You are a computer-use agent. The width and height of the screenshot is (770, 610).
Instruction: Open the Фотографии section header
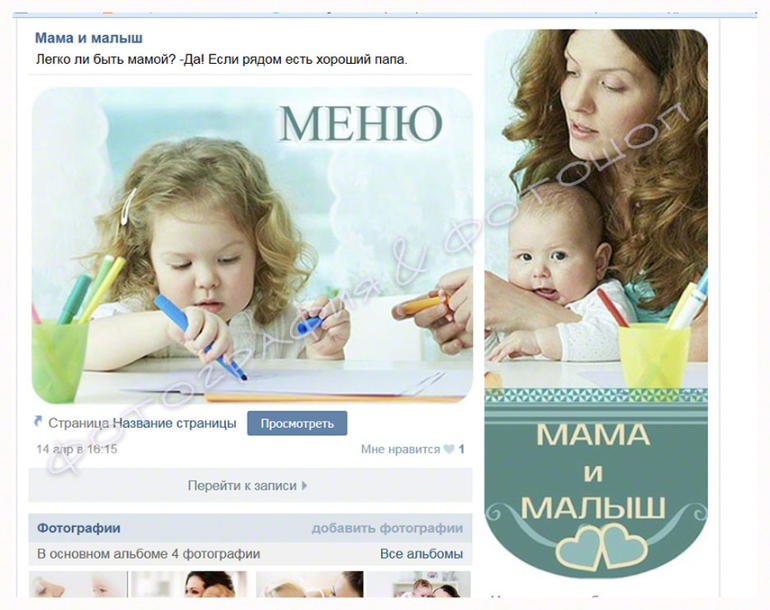79,528
